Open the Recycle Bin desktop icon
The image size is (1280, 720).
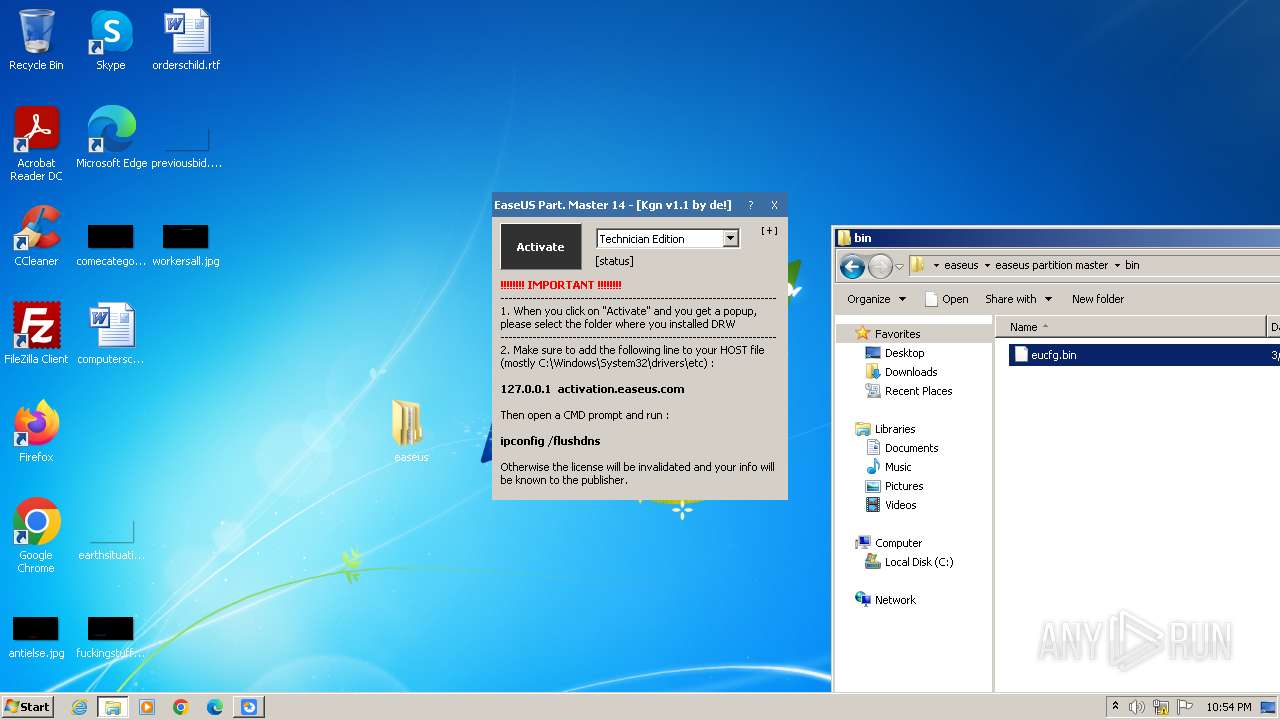(x=36, y=40)
